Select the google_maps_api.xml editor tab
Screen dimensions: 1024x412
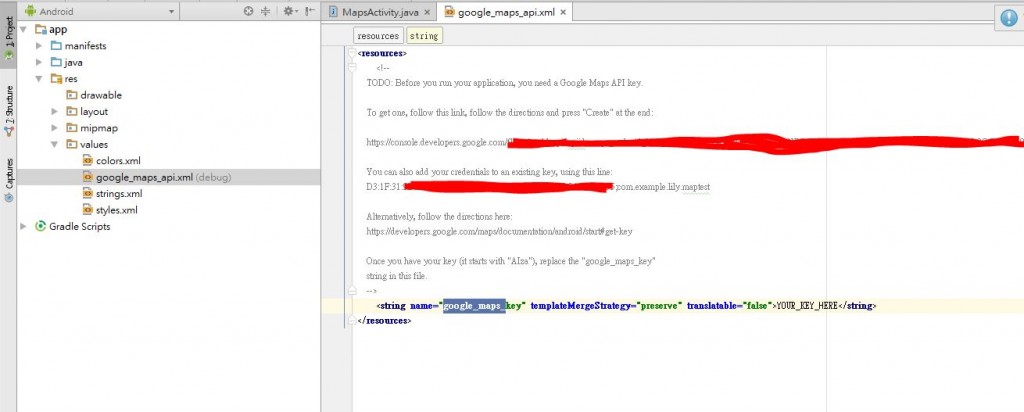[x=506, y=12]
